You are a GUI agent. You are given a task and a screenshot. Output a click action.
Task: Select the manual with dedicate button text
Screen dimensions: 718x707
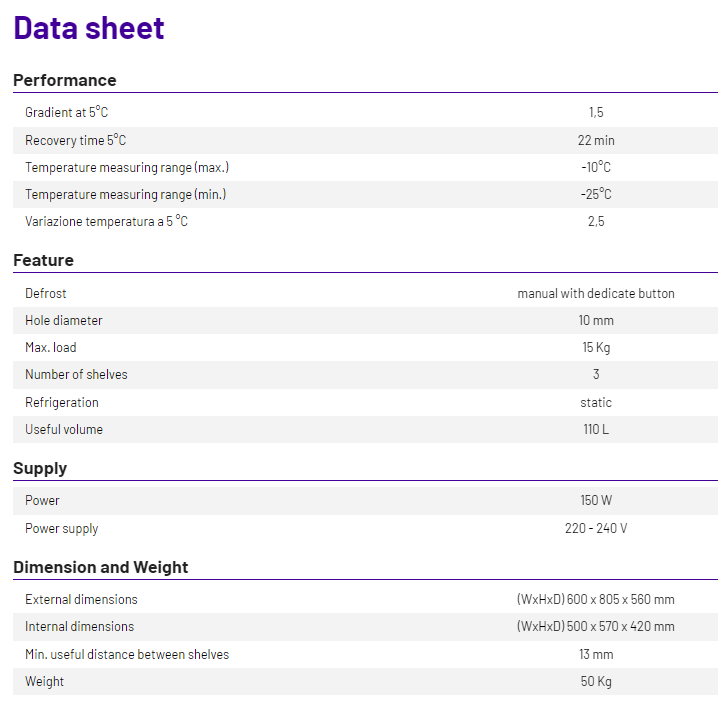coord(596,293)
